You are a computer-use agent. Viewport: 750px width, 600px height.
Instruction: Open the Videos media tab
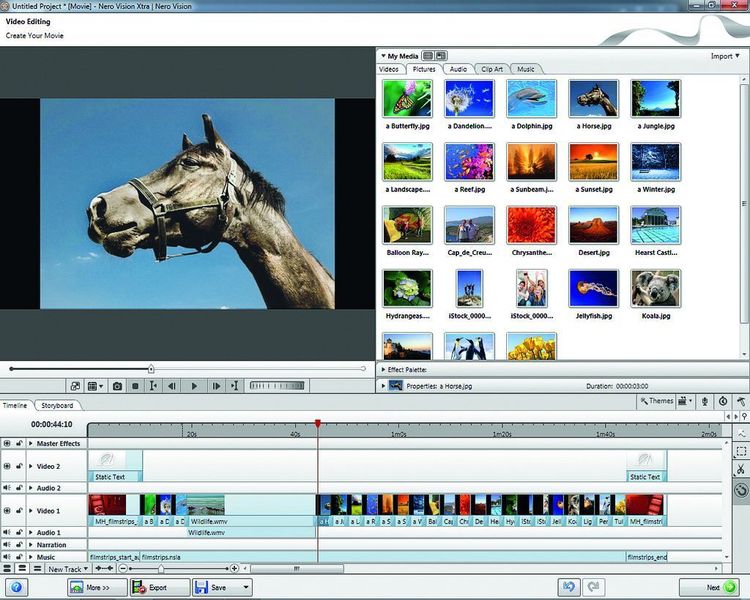click(389, 69)
